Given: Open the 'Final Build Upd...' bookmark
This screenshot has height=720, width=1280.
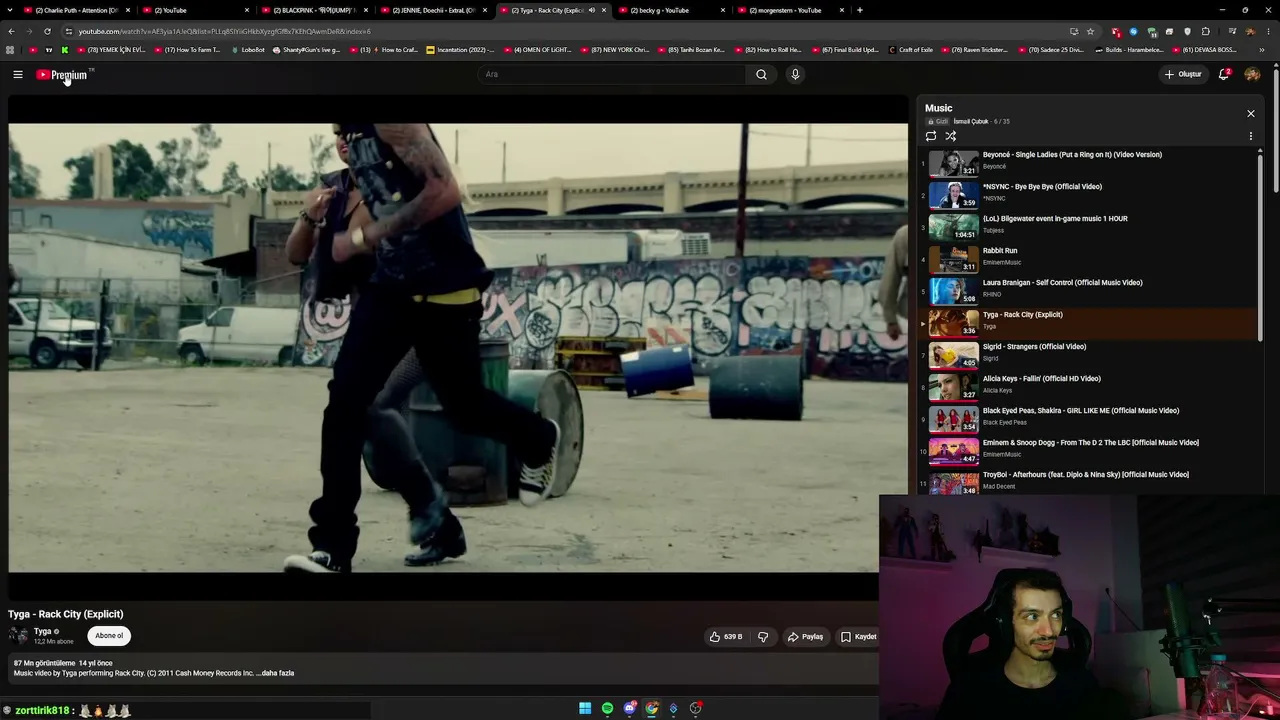Looking at the screenshot, I should pyautogui.click(x=844, y=50).
